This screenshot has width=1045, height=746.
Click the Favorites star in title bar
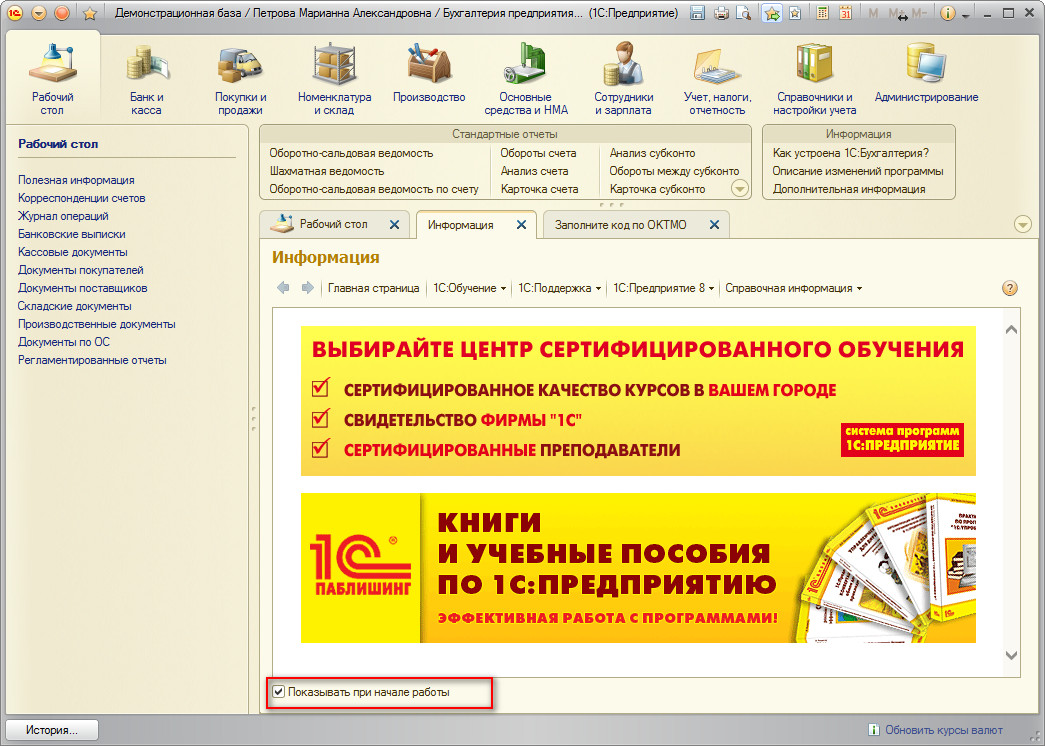pos(89,13)
